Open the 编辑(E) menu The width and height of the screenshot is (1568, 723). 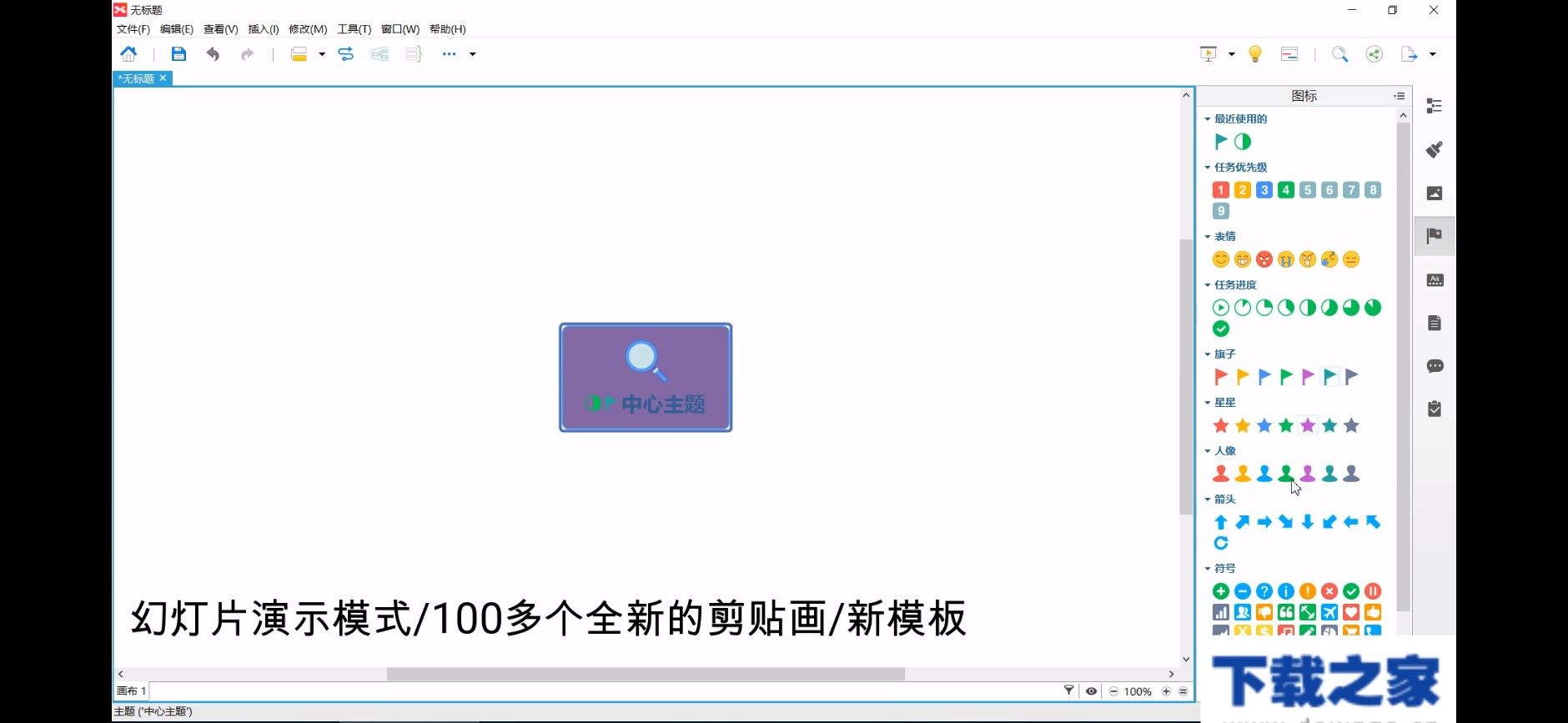pyautogui.click(x=177, y=29)
